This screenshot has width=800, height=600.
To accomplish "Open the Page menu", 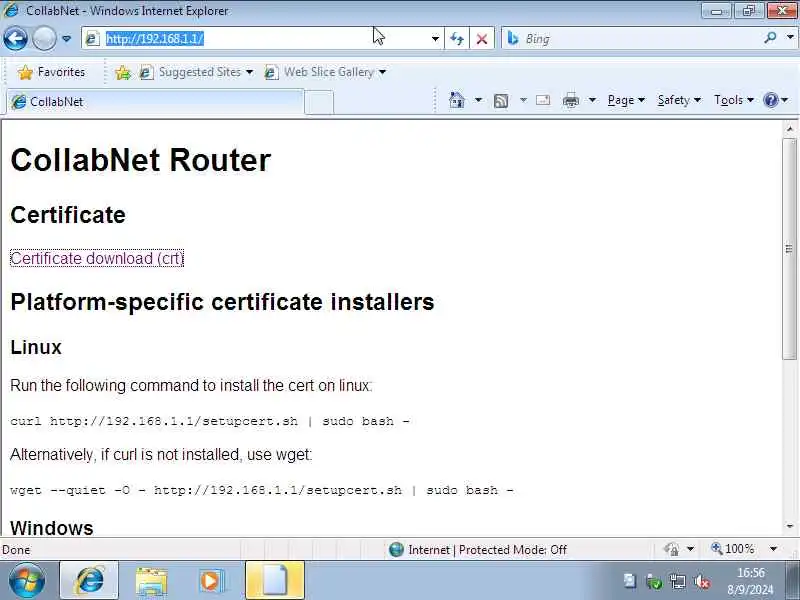I will tap(626, 100).
